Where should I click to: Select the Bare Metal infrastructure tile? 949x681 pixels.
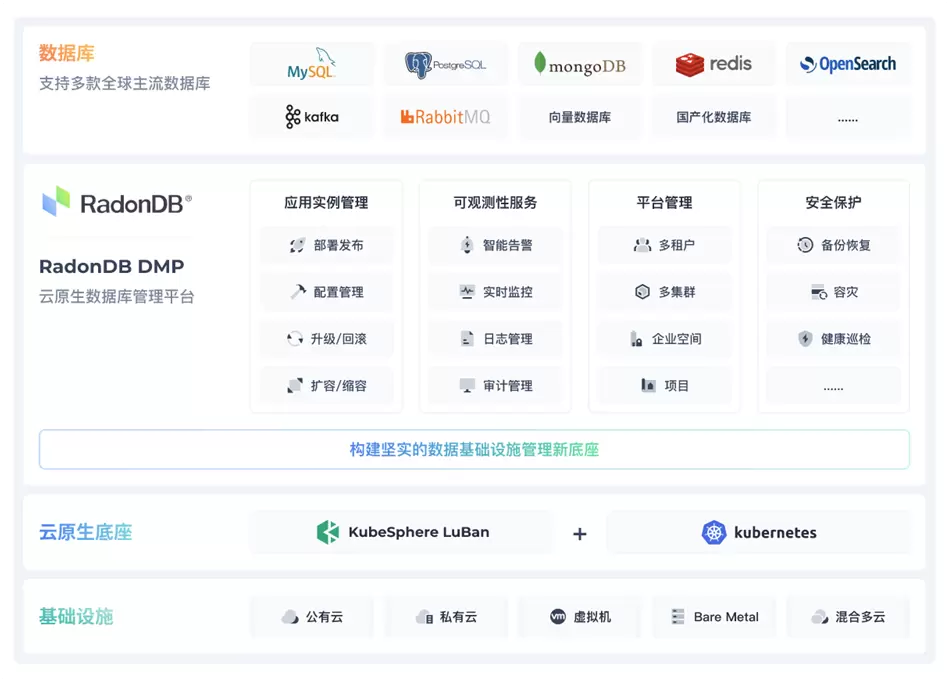coord(713,617)
